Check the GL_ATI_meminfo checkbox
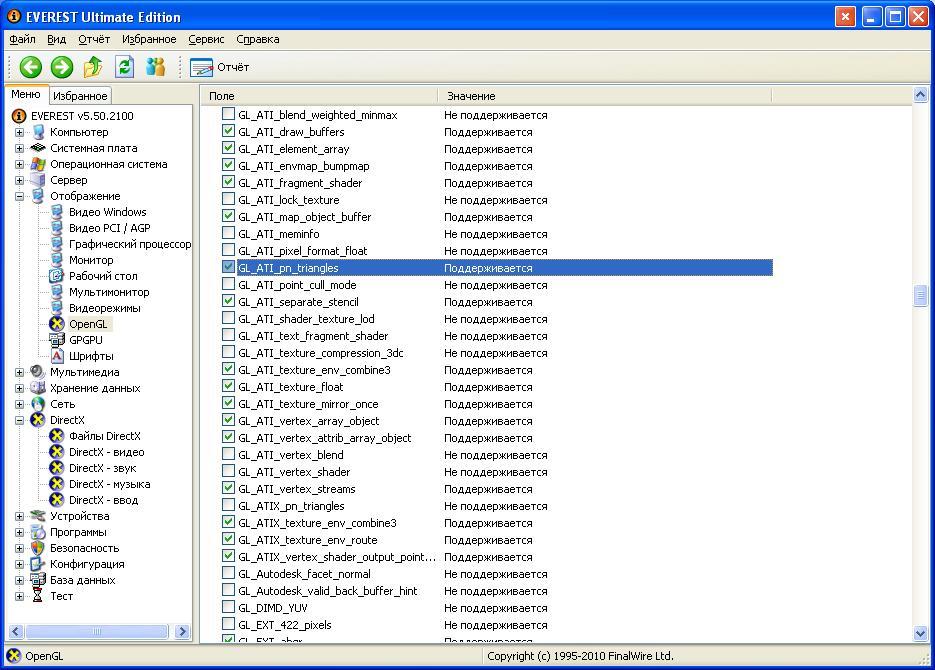The width and height of the screenshot is (935, 670). pyautogui.click(x=228, y=234)
